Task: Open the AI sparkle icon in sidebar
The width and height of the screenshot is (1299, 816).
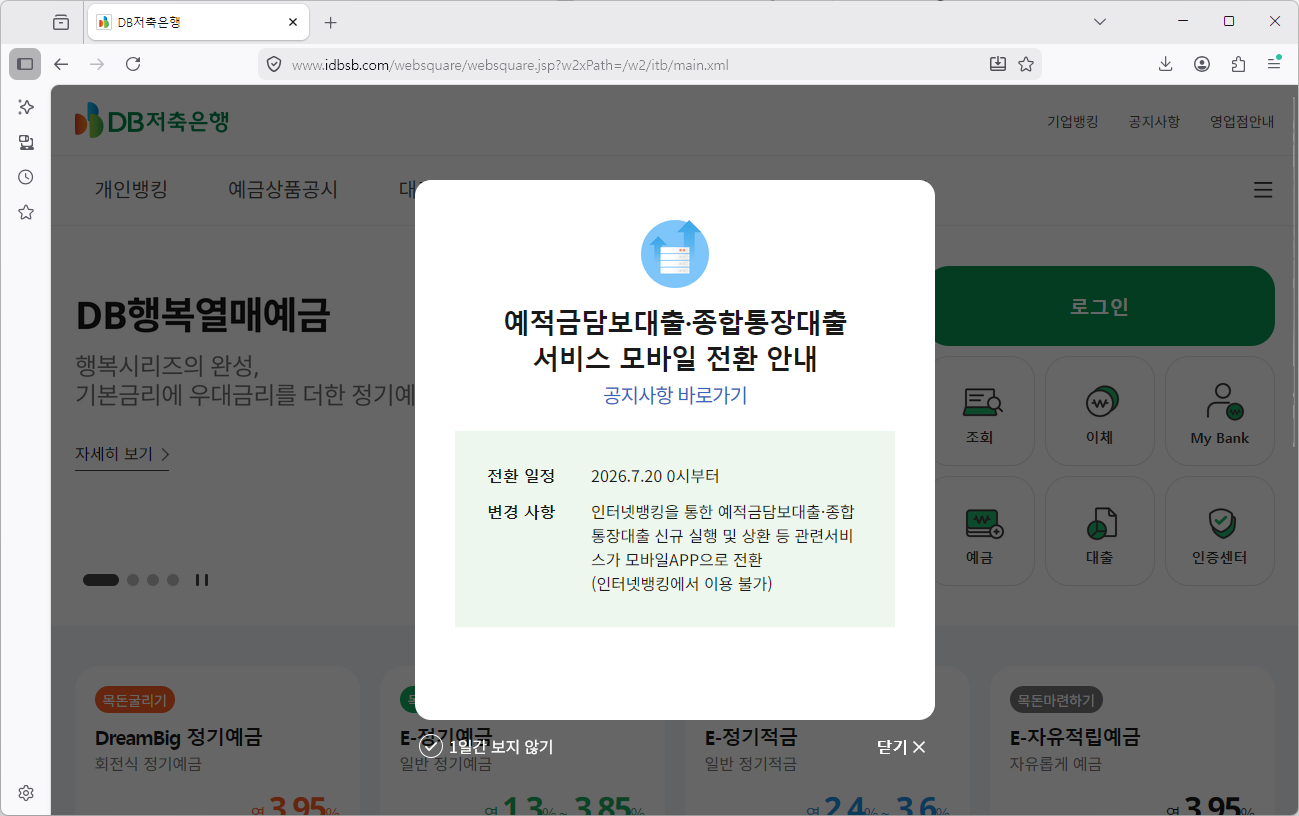Action: (x=26, y=107)
